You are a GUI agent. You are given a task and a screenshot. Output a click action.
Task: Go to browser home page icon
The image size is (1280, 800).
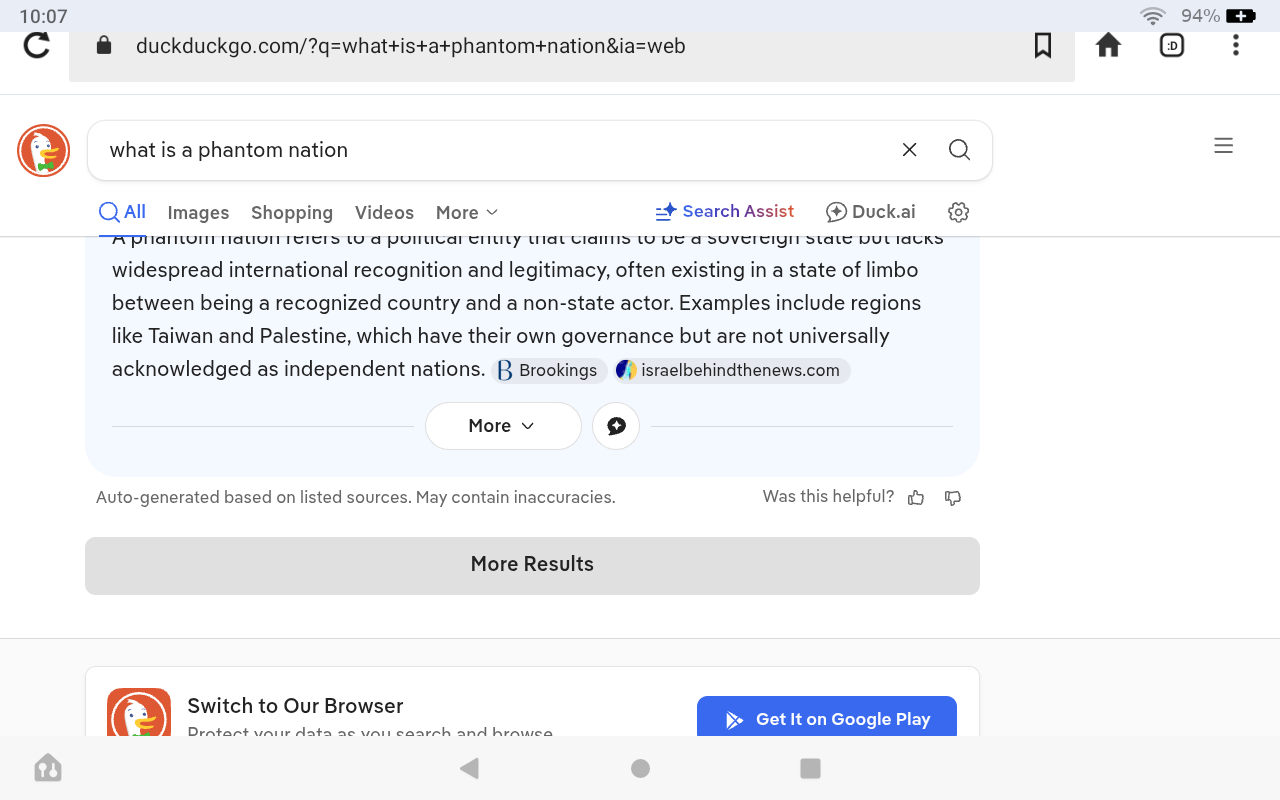pyautogui.click(x=1108, y=46)
